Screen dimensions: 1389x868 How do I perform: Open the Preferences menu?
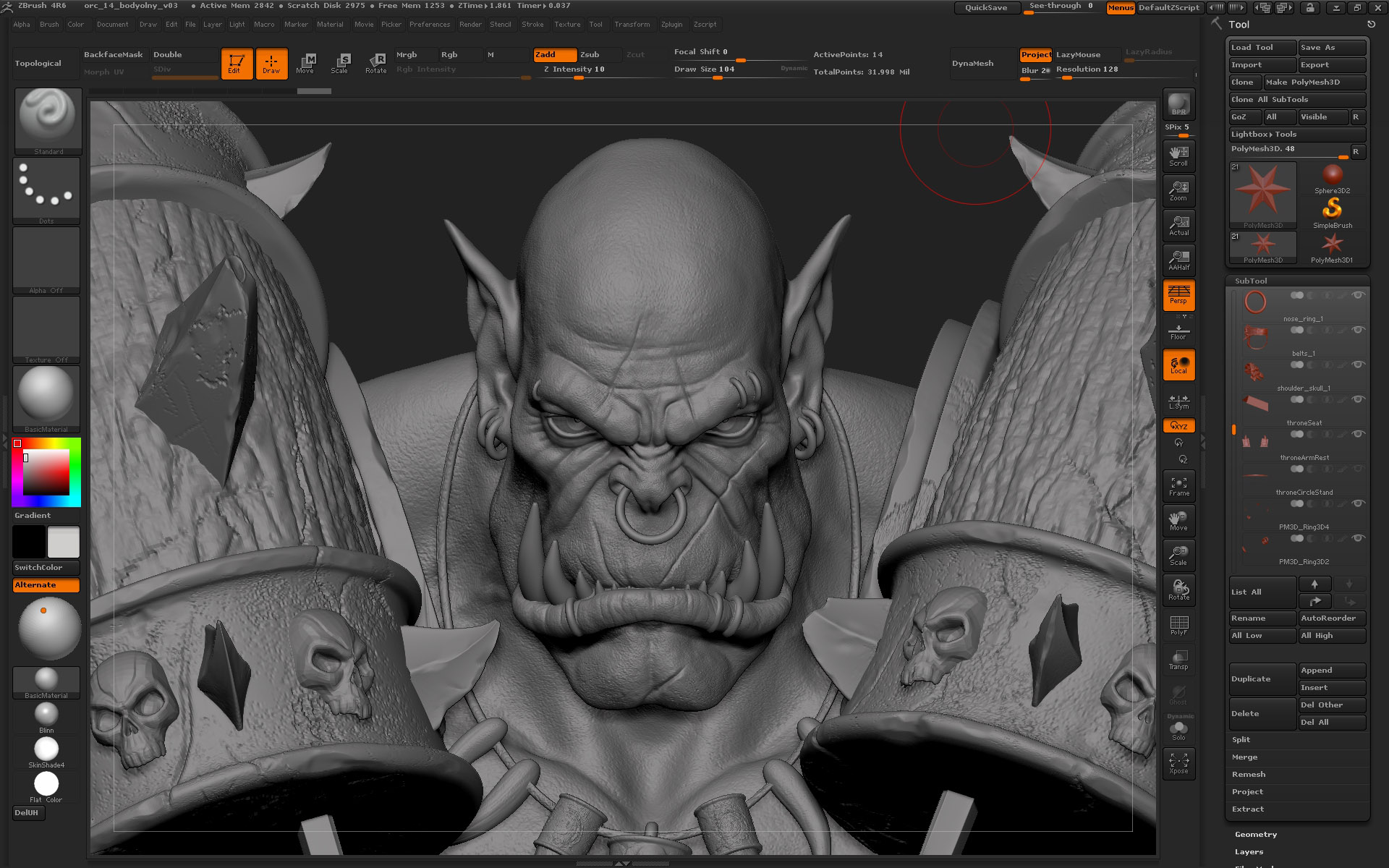pos(430,25)
